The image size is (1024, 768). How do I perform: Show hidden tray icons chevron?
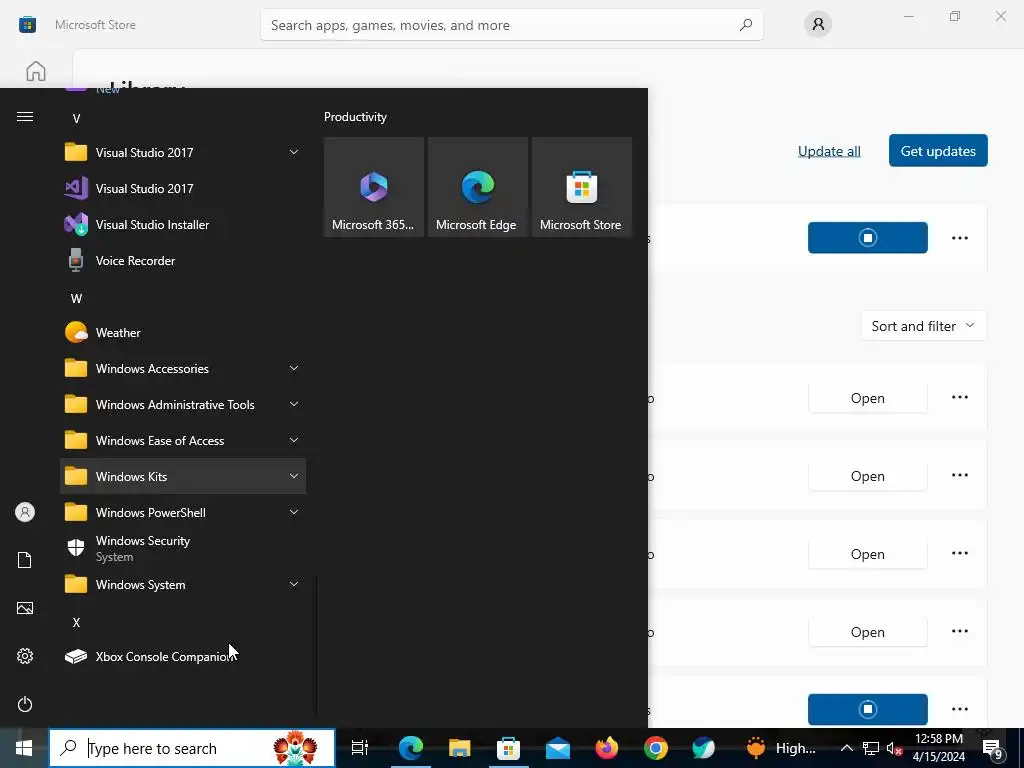tap(846, 748)
